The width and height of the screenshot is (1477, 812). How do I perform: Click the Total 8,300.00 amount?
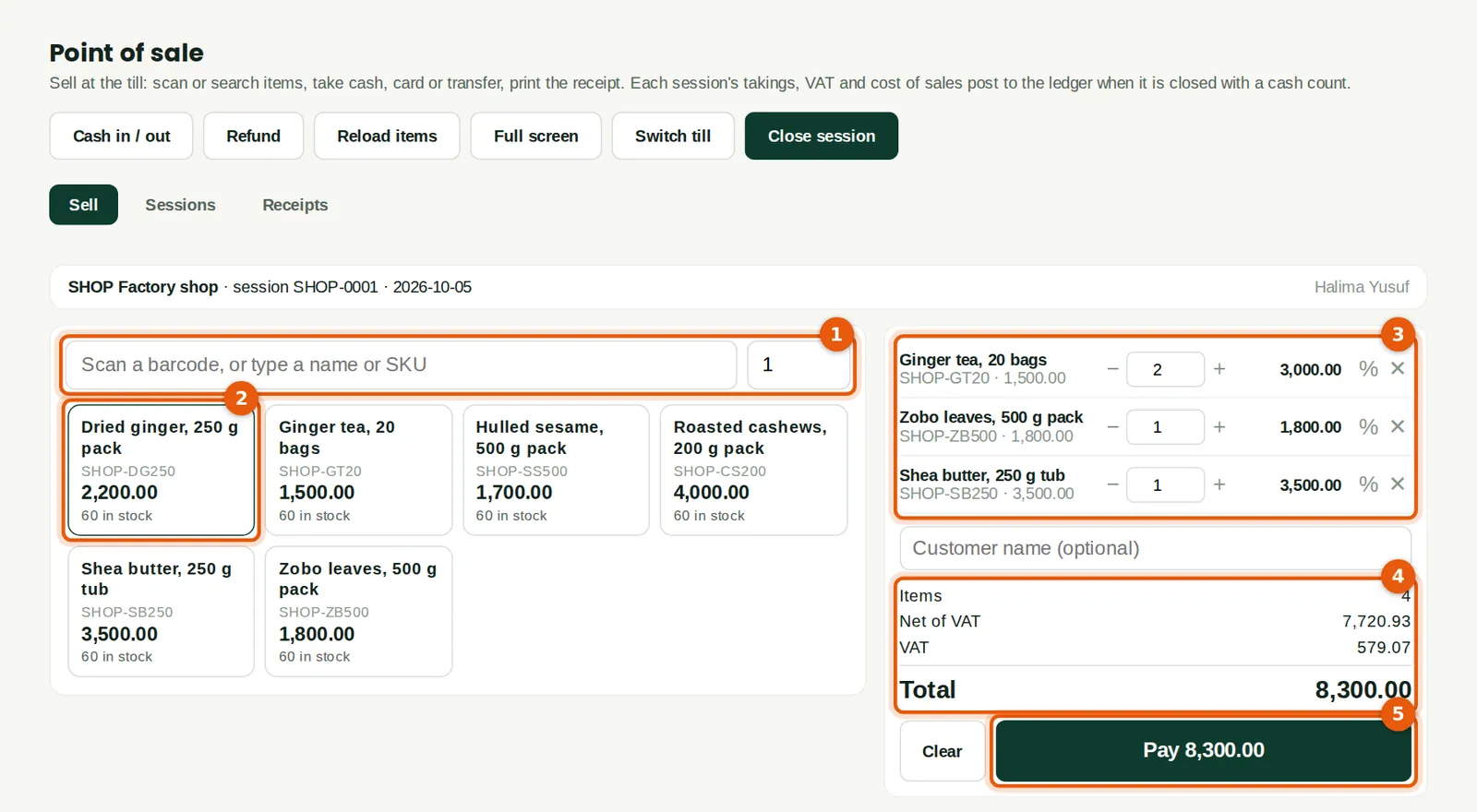1363,690
